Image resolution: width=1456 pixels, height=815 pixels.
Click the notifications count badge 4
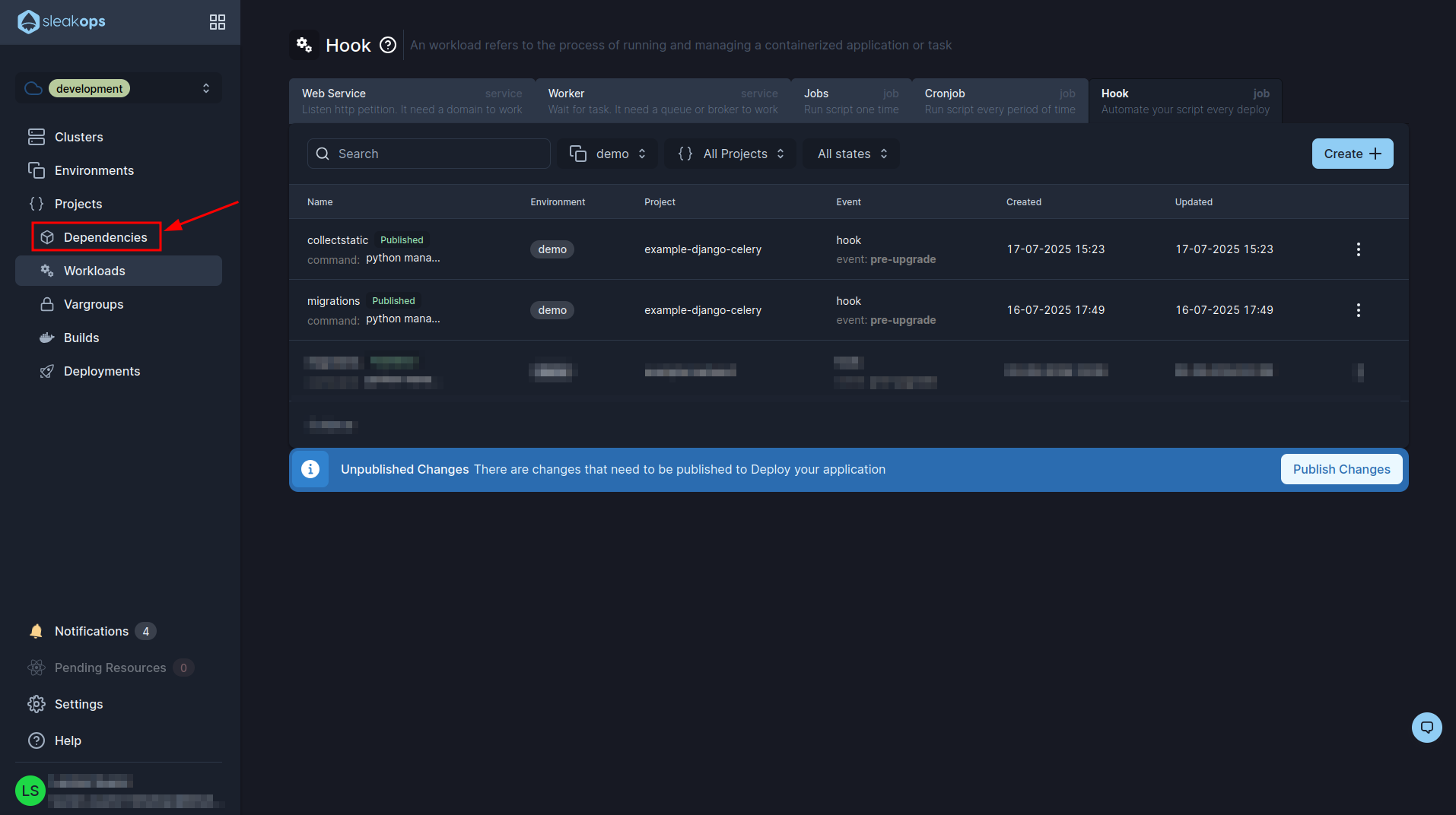click(x=146, y=631)
